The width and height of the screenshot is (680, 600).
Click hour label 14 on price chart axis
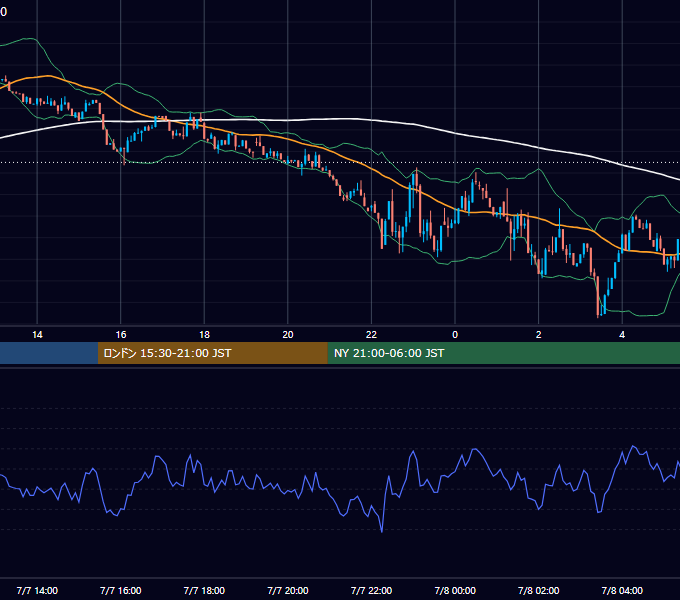tap(37, 335)
